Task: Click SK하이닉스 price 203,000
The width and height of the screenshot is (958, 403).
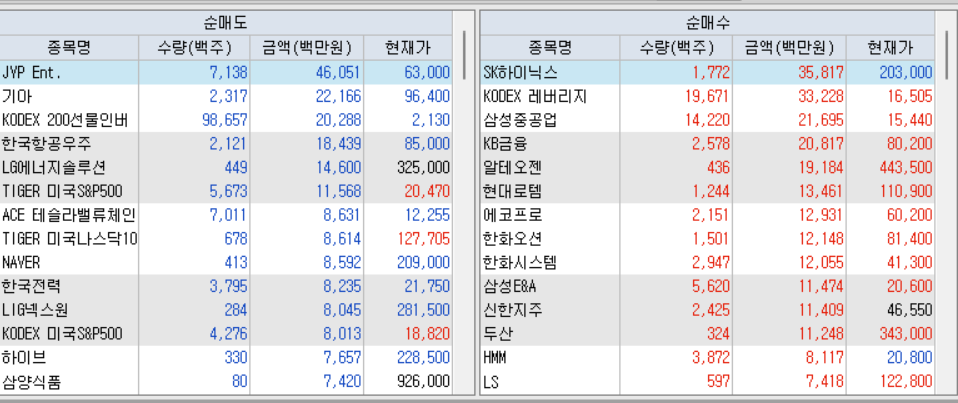Action: tap(906, 73)
